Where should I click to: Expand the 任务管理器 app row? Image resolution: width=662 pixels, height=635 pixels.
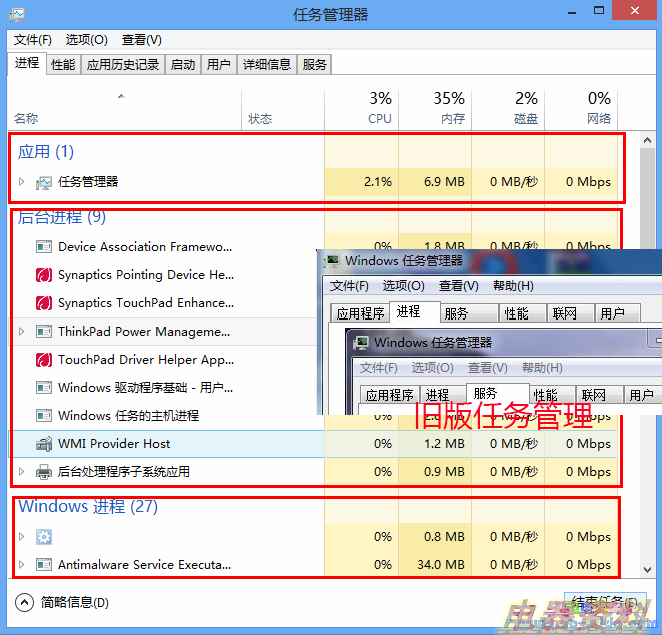(22, 182)
